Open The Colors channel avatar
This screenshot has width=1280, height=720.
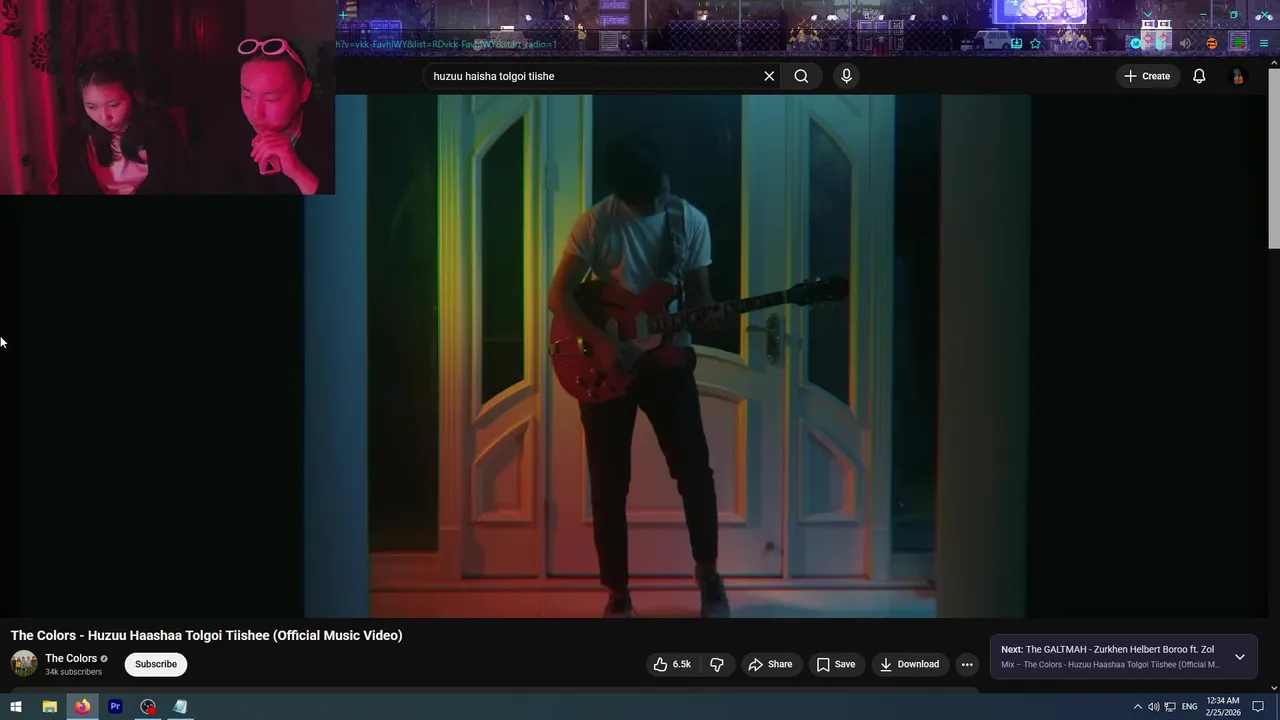pyautogui.click(x=24, y=663)
